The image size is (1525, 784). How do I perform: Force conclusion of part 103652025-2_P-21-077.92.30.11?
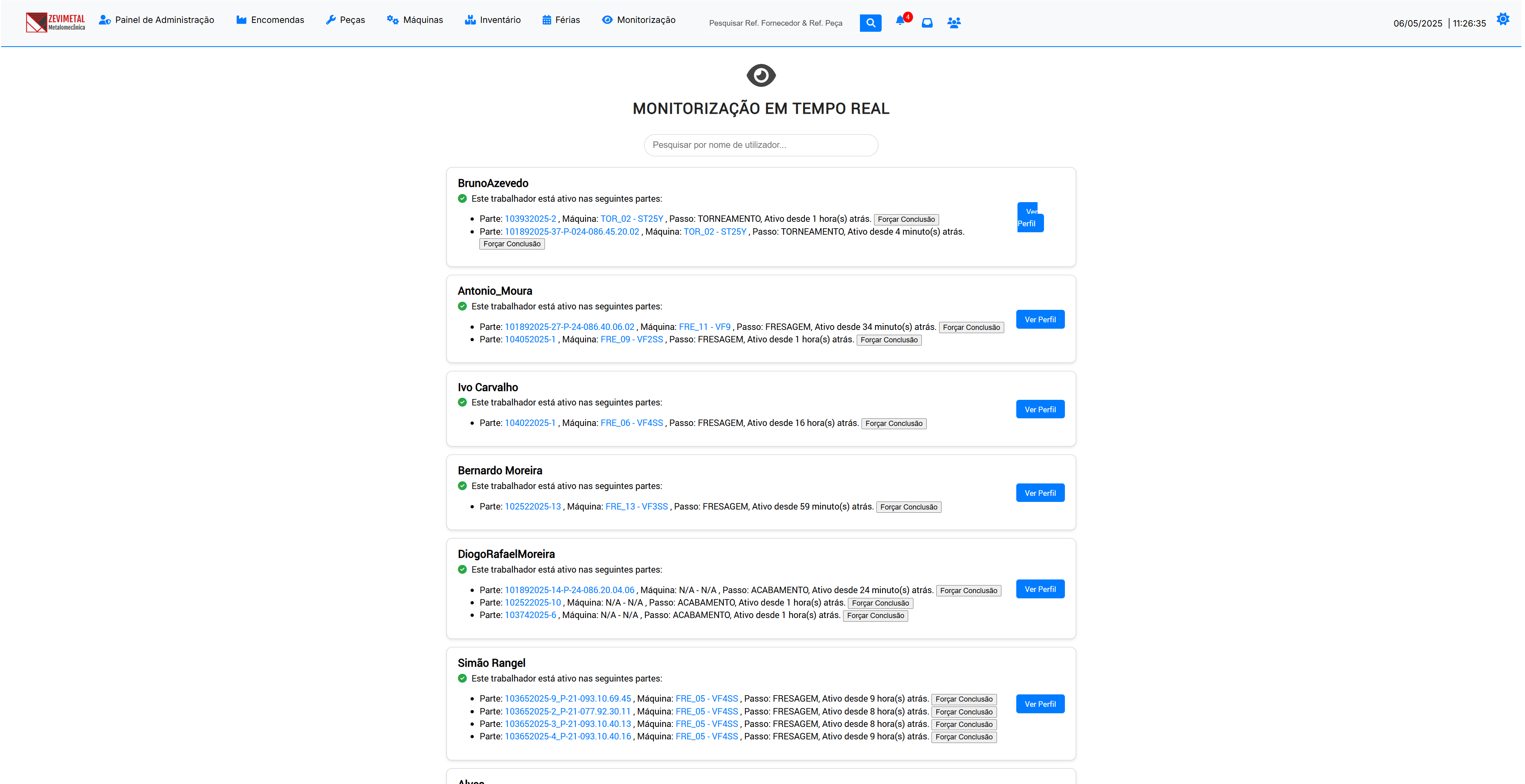(964, 712)
